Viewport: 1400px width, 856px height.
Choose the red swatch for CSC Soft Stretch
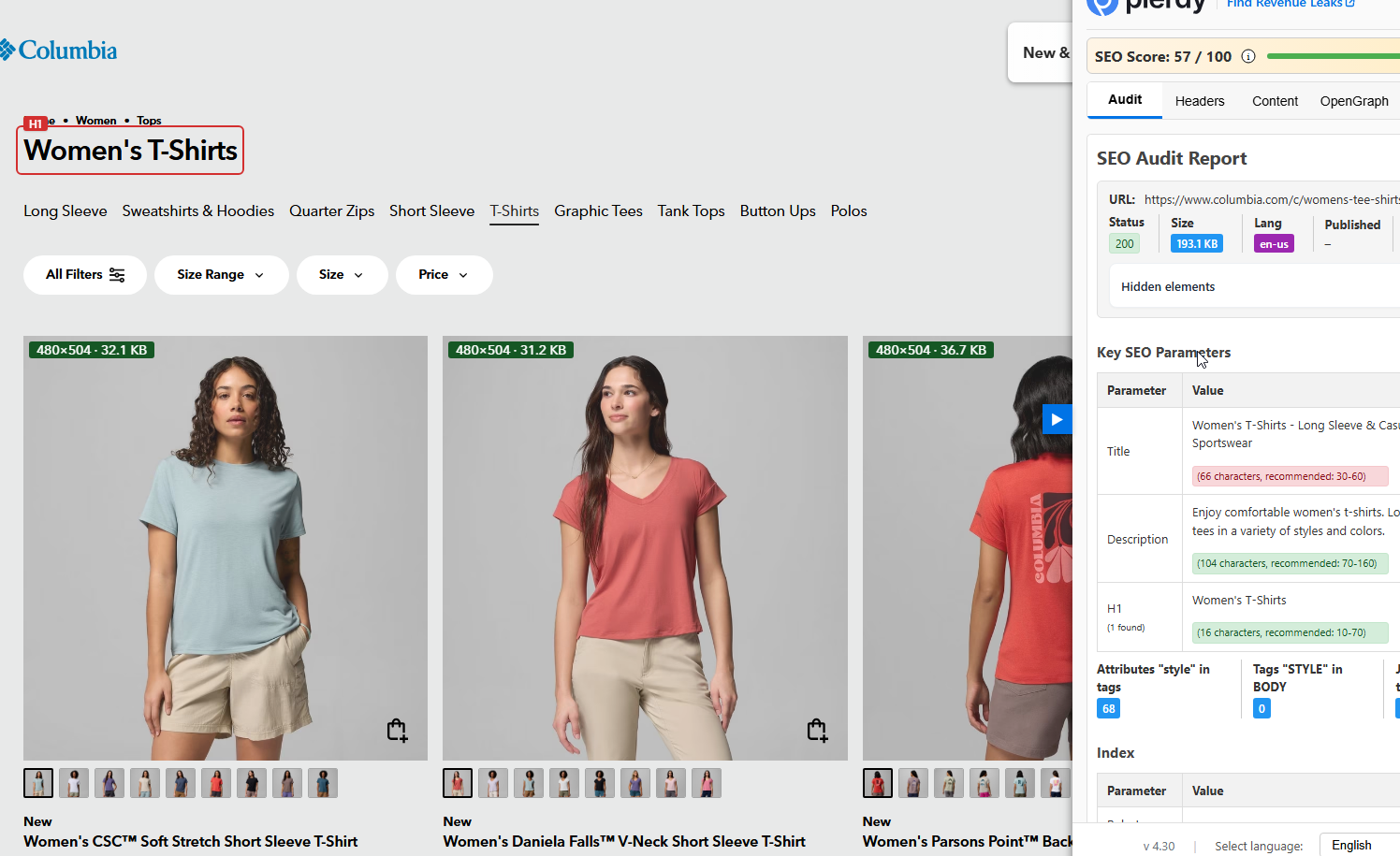click(x=216, y=783)
